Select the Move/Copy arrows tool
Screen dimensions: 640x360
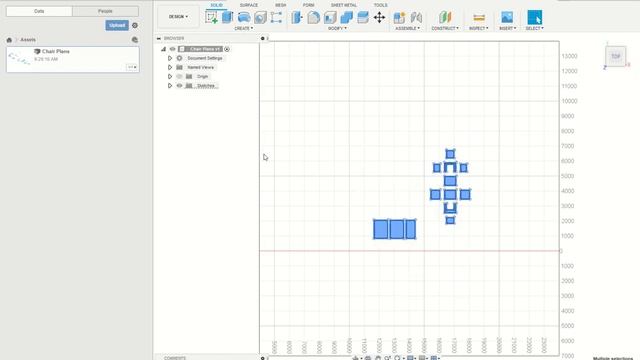point(379,17)
